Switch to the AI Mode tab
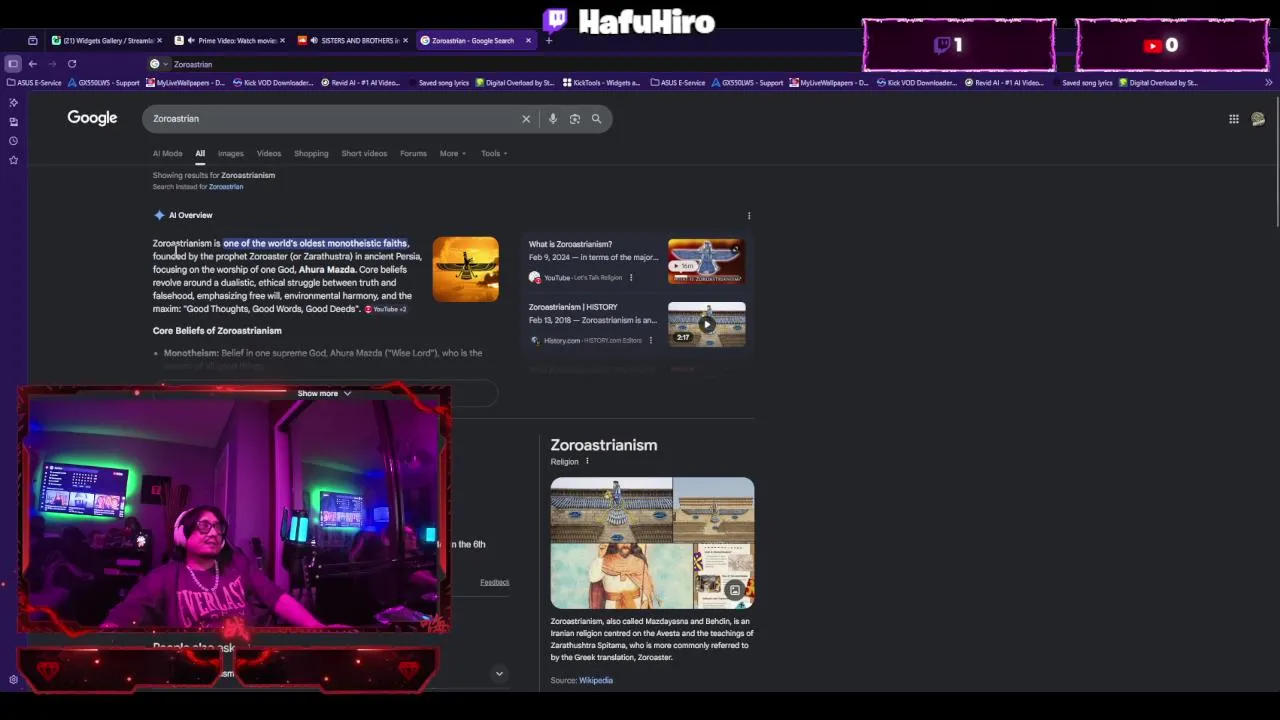The height and width of the screenshot is (720, 1280). (x=167, y=153)
